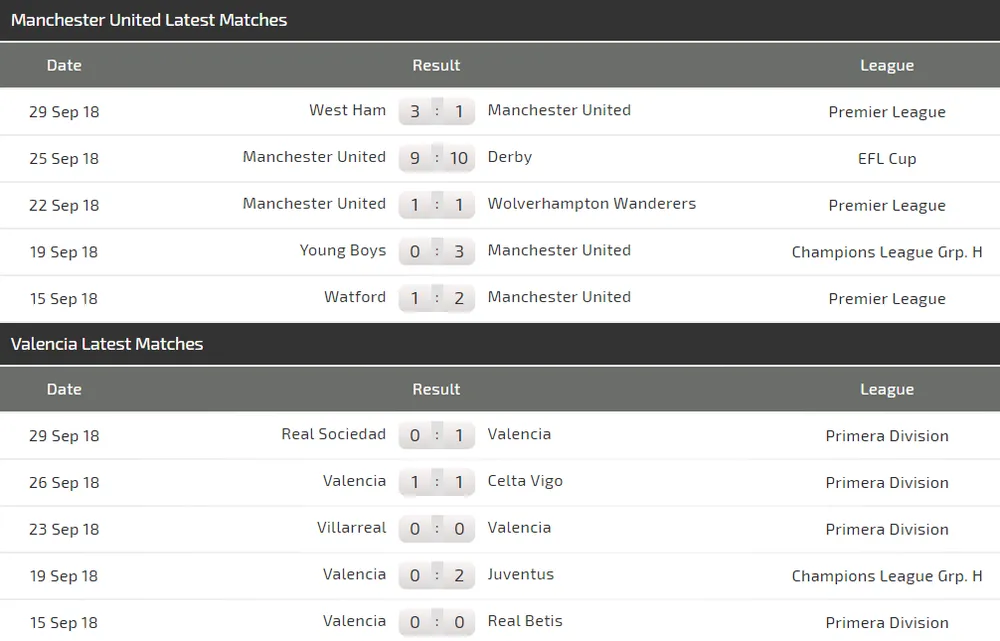
Task: Click the 0 : 2 Valencia–Juventus score
Action: [x=437, y=575]
